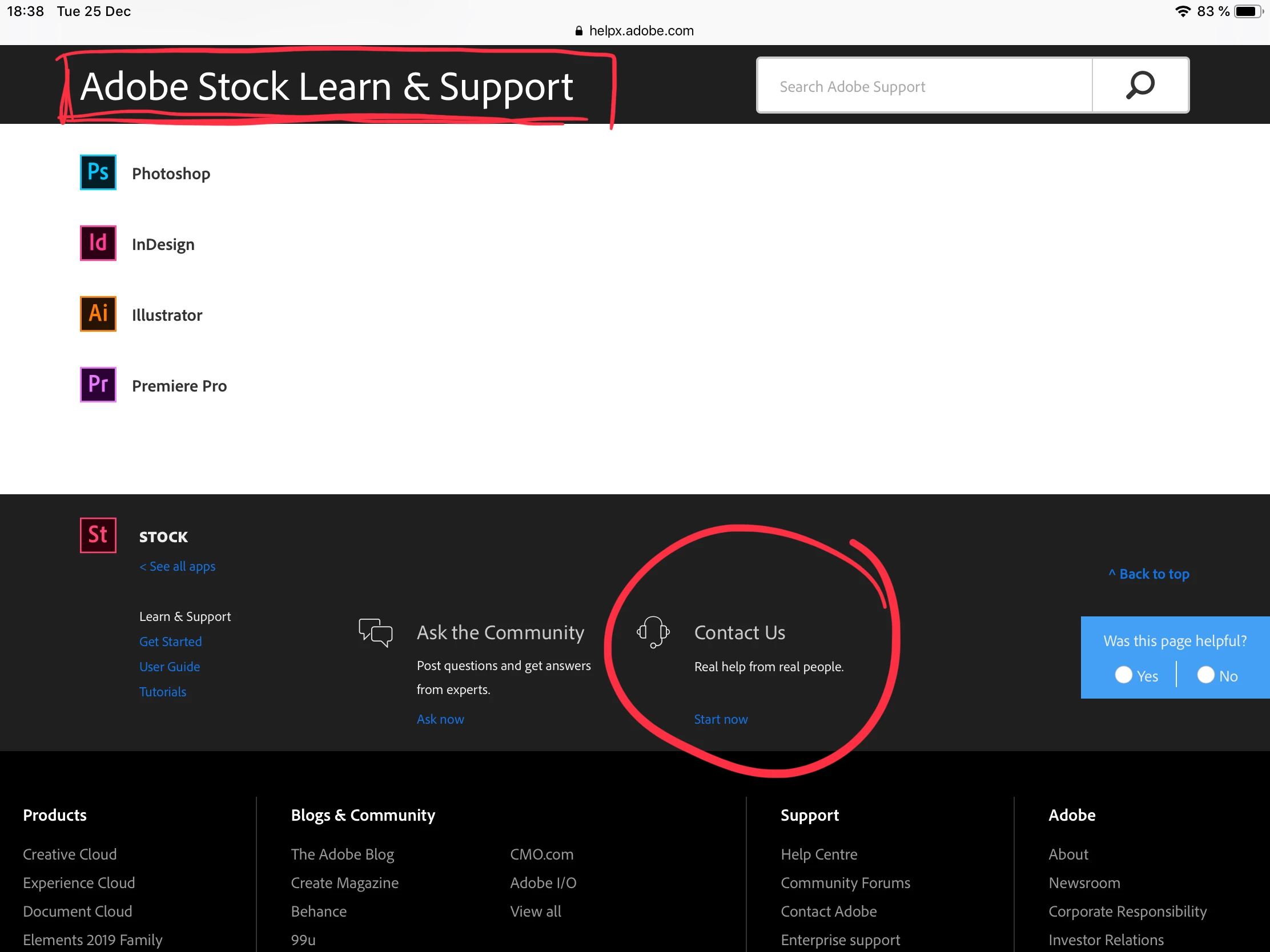The width and height of the screenshot is (1270, 952).
Task: Jump using Back to top
Action: pyautogui.click(x=1148, y=574)
